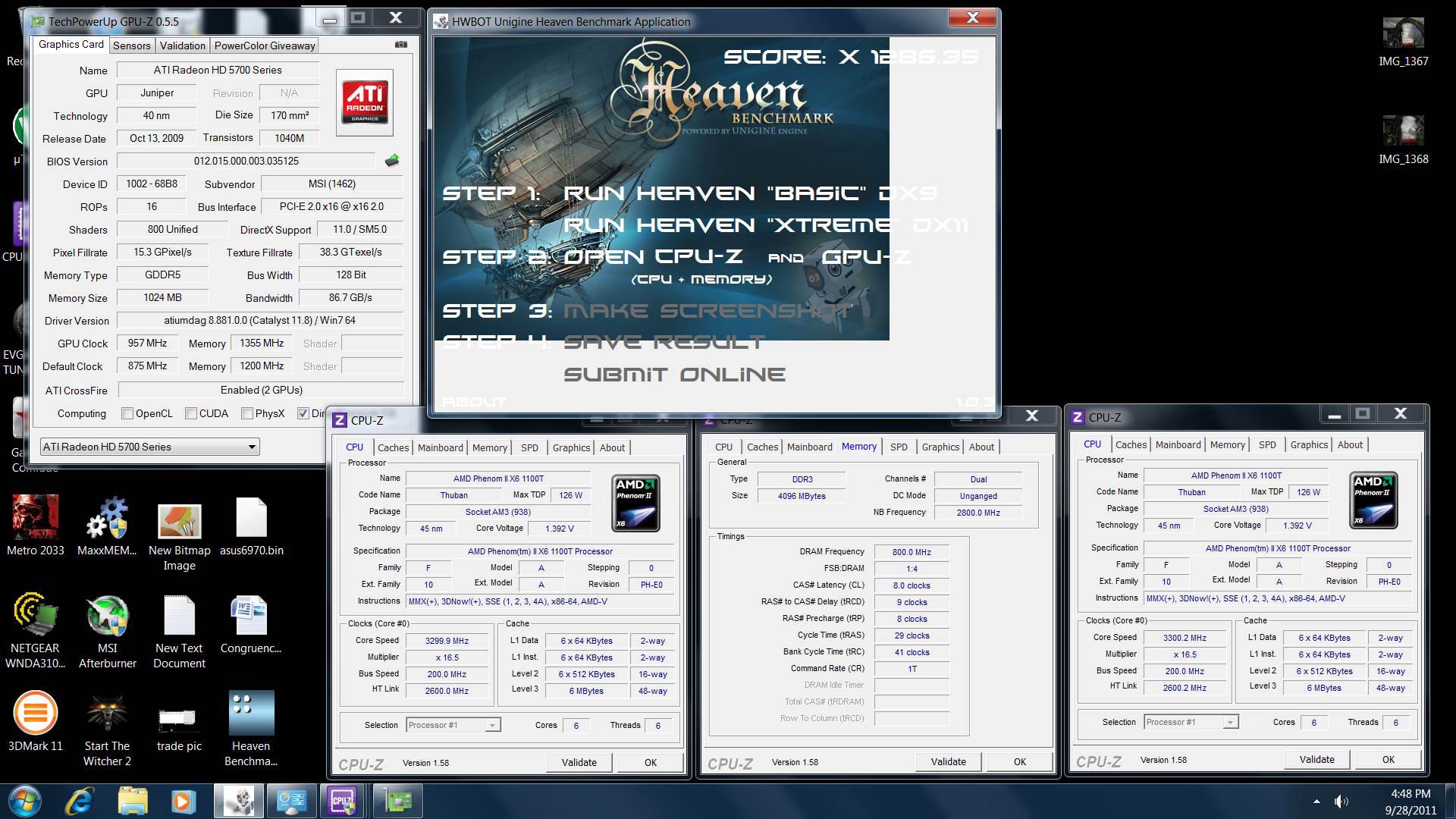The width and height of the screenshot is (1456, 819).
Task: Click OK in middle CPU-Z window
Action: pyautogui.click(x=1020, y=761)
